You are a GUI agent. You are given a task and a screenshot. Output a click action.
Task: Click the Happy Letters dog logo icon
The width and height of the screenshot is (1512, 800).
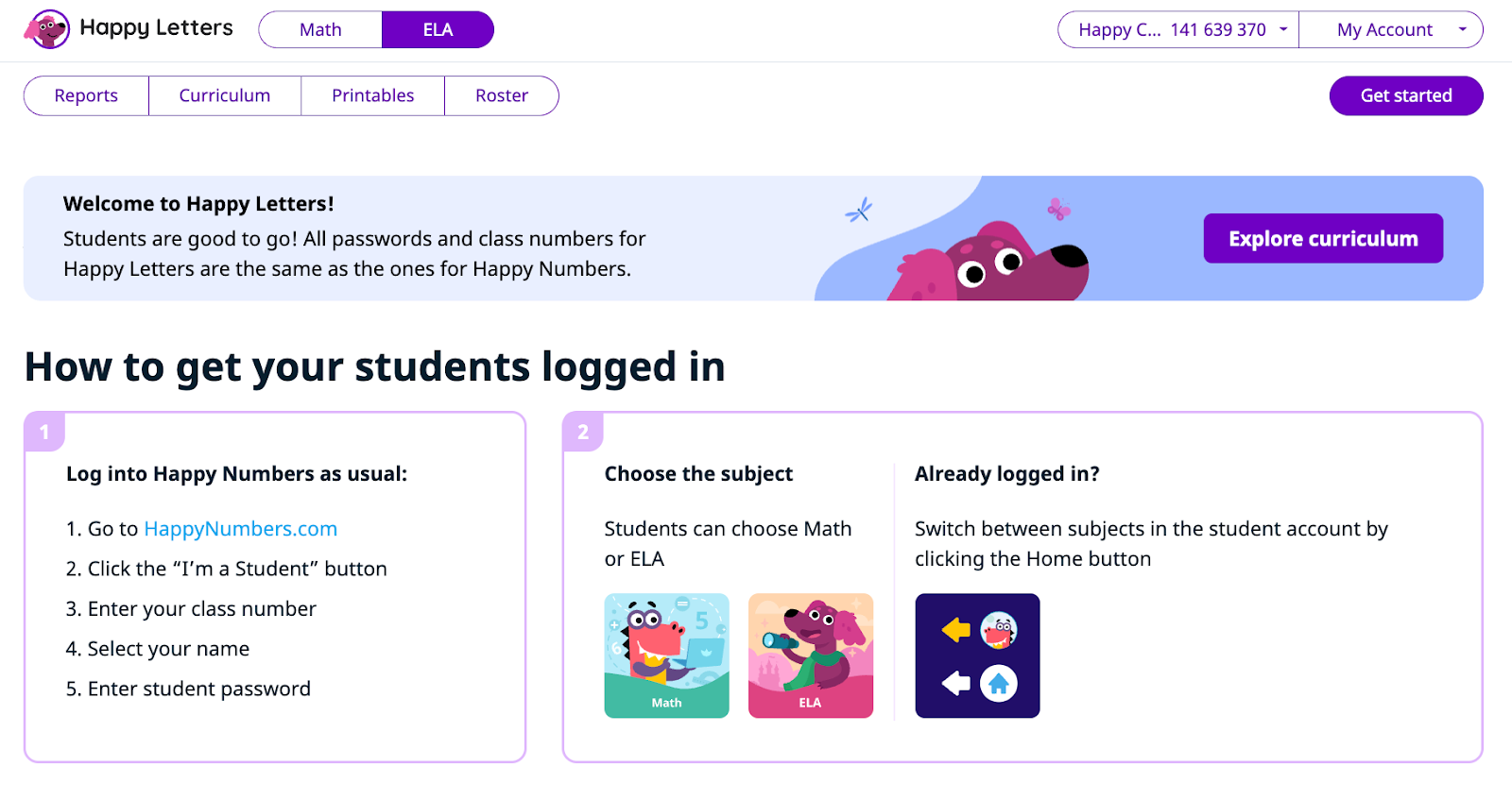pos(47,29)
